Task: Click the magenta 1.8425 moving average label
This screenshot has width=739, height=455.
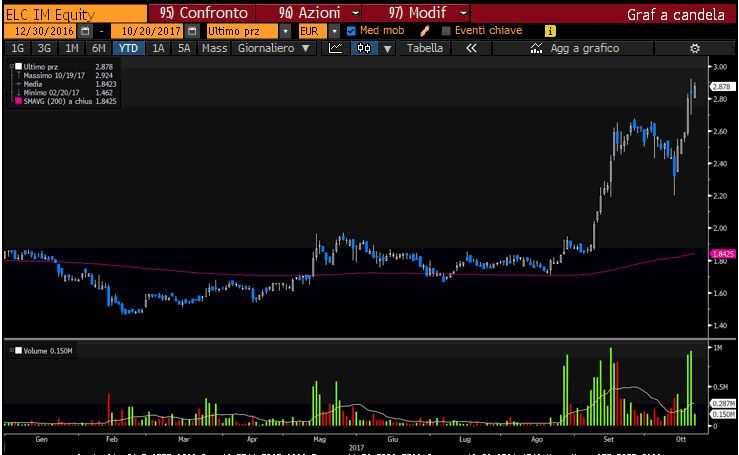Action: click(723, 254)
